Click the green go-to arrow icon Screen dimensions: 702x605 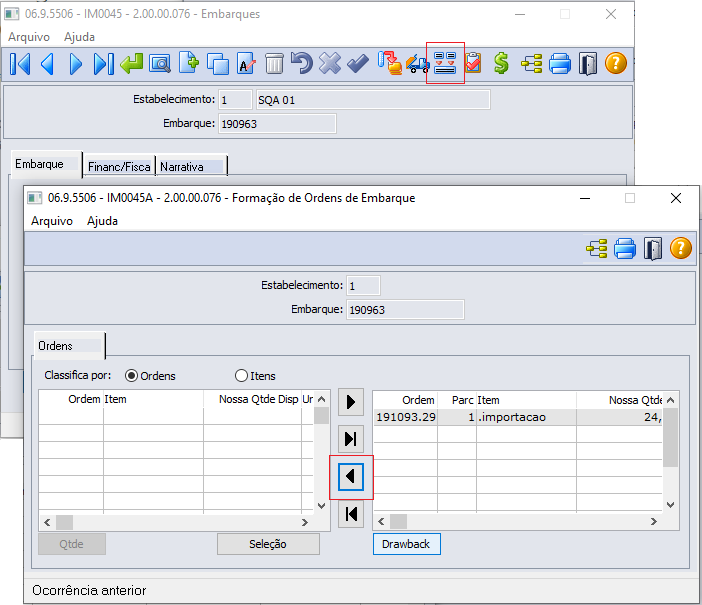point(132,64)
